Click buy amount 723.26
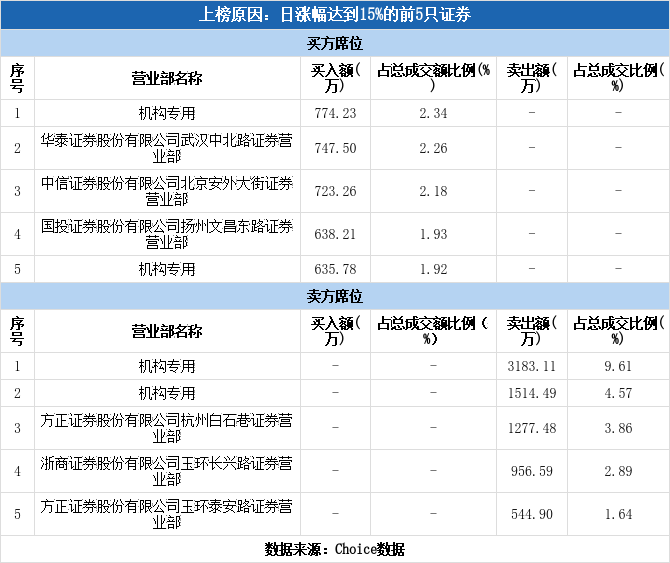The height and width of the screenshot is (563, 670). (335, 191)
